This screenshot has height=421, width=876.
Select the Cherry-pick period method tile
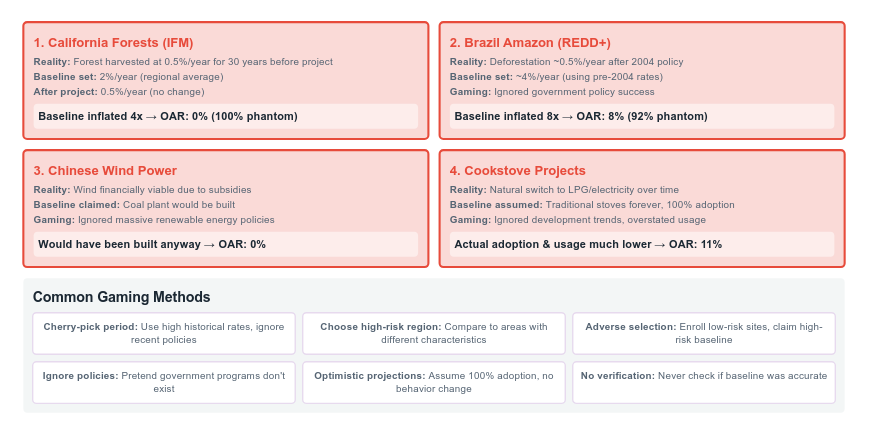[x=164, y=333]
